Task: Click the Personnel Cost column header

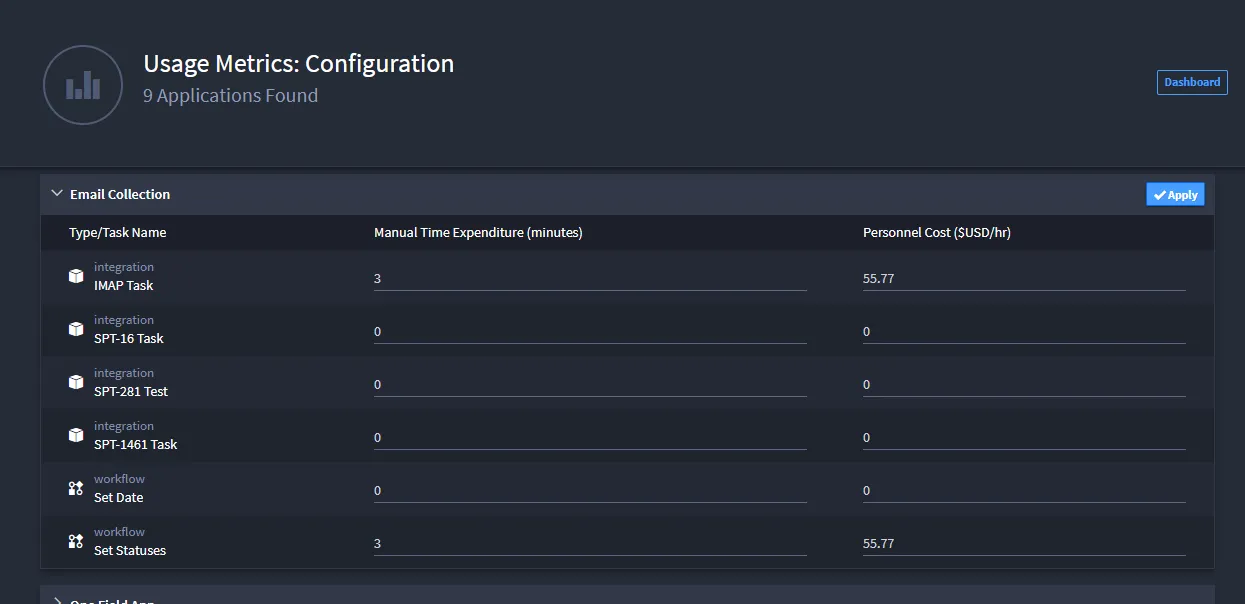Action: coord(938,232)
